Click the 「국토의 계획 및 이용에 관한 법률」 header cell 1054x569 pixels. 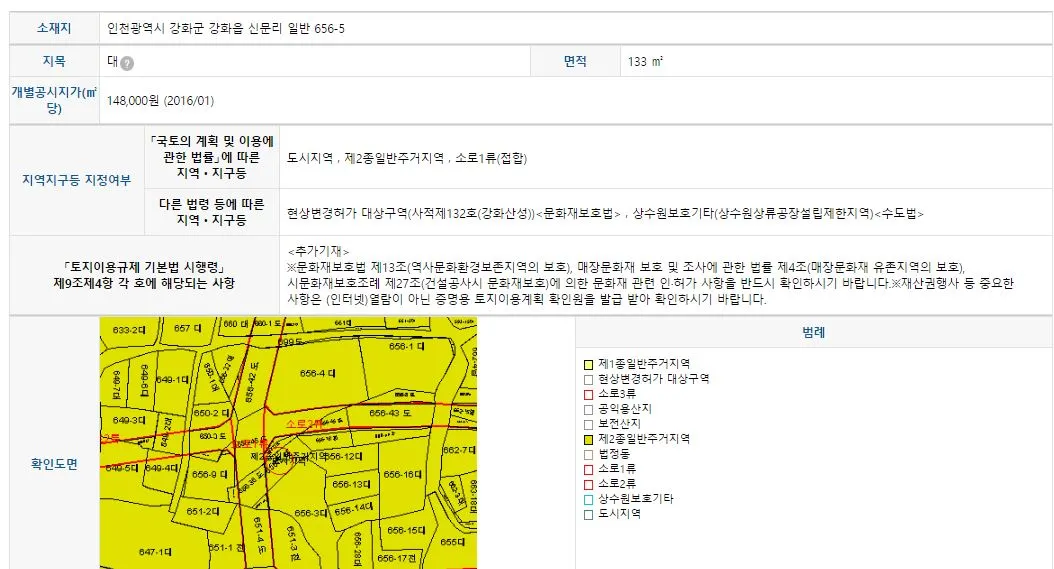tap(212, 157)
